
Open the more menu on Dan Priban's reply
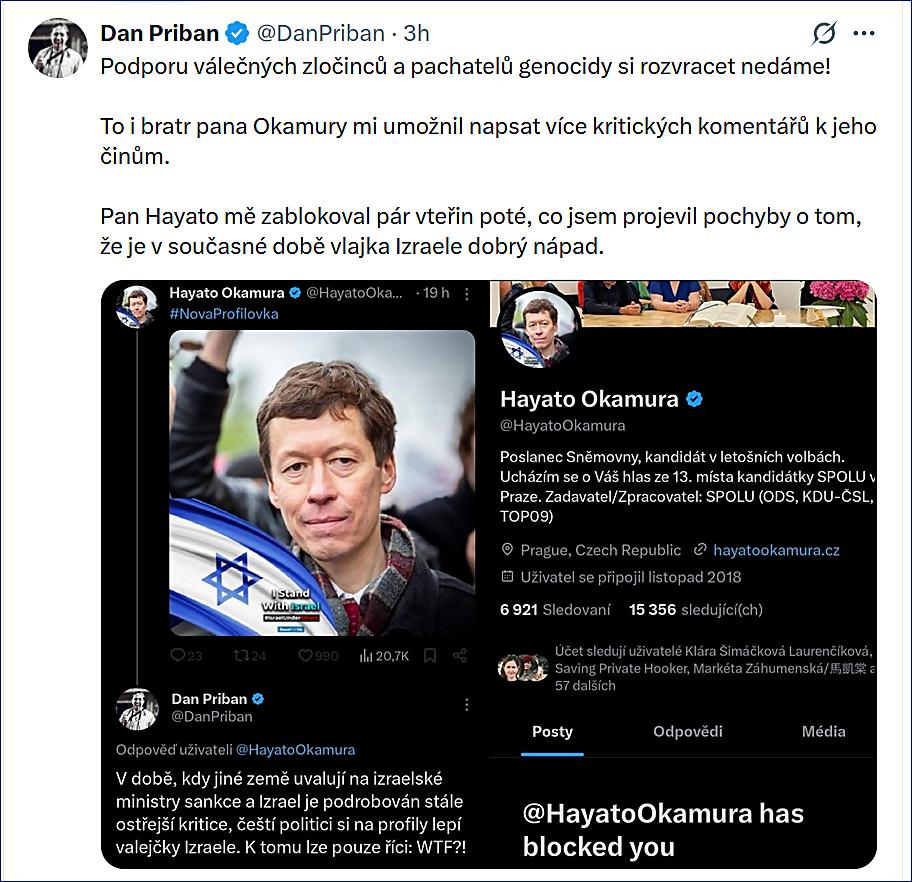tap(467, 705)
